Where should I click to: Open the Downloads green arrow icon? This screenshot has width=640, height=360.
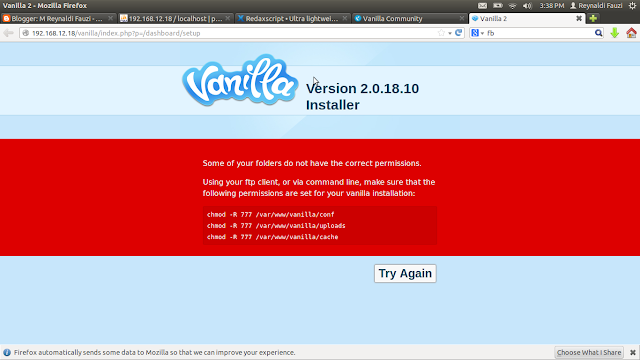pyautogui.click(x=614, y=33)
